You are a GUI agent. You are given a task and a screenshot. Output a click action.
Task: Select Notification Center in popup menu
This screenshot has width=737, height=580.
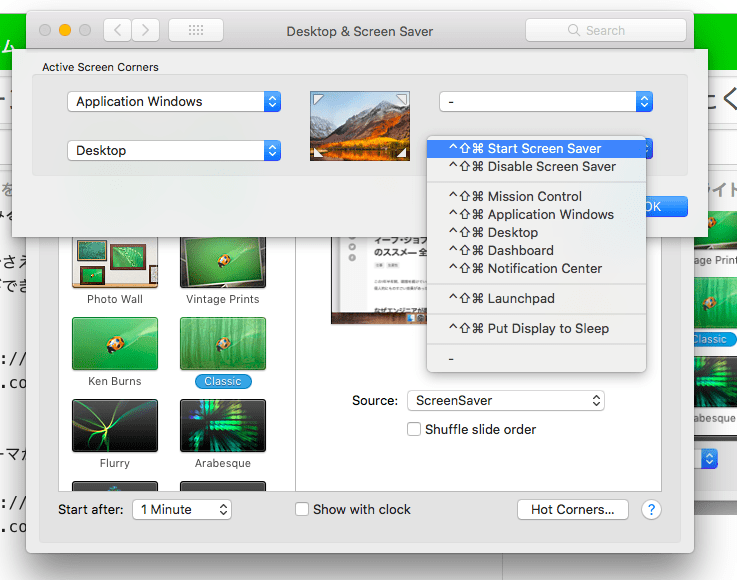(x=536, y=268)
